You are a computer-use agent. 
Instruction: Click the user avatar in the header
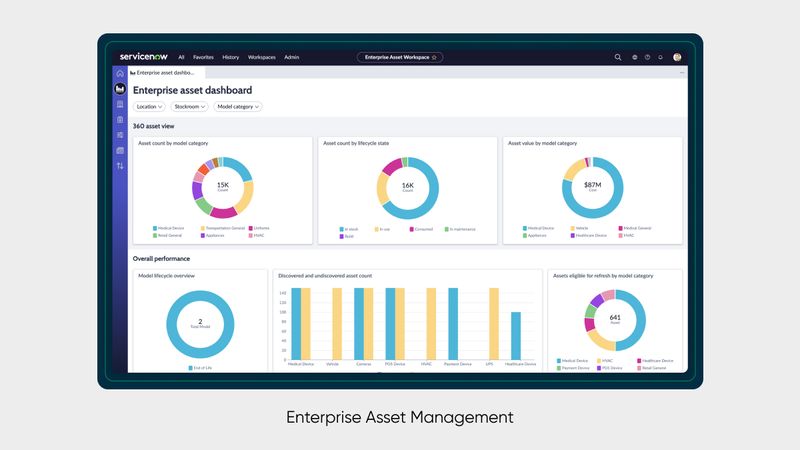(677, 57)
